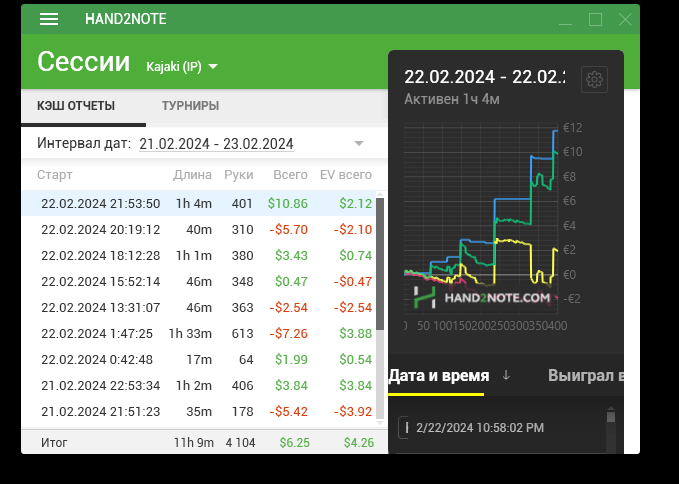Sort sessions by Длина column
This screenshot has height=484, width=679.
tap(192, 175)
